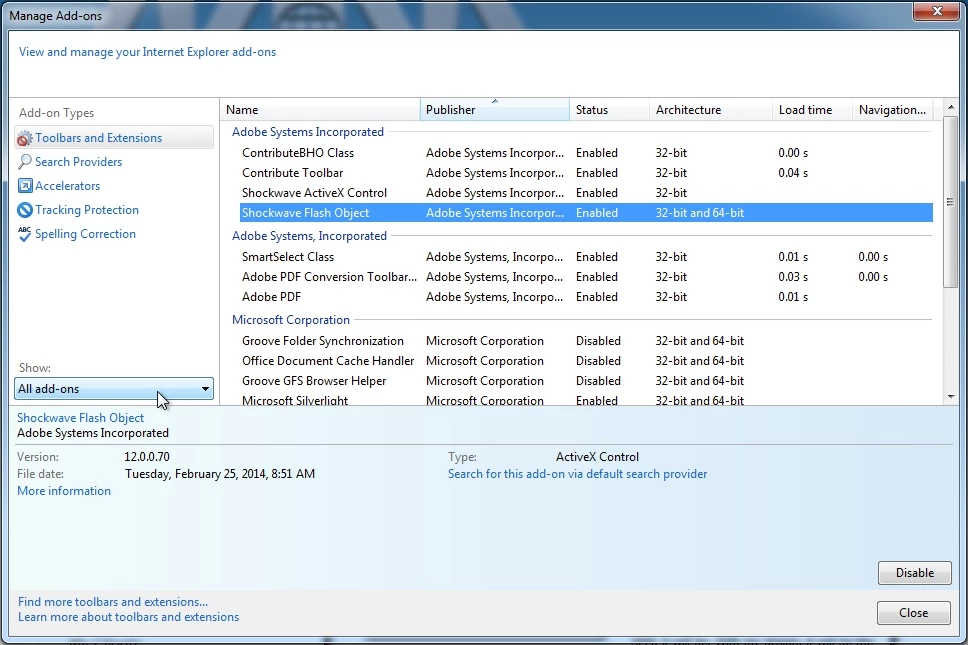Click the Adobe Systems Incorporated group header
This screenshot has height=645, width=968.
coord(307,132)
